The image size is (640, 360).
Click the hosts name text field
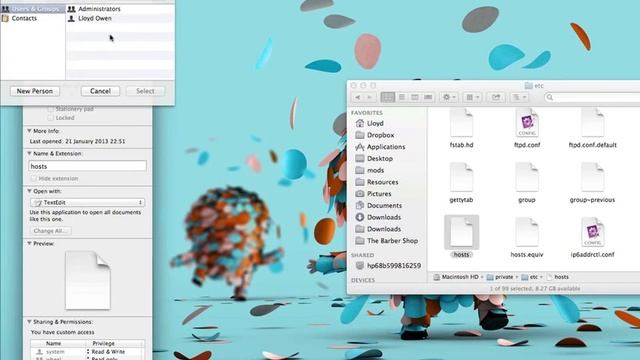tap(88, 166)
